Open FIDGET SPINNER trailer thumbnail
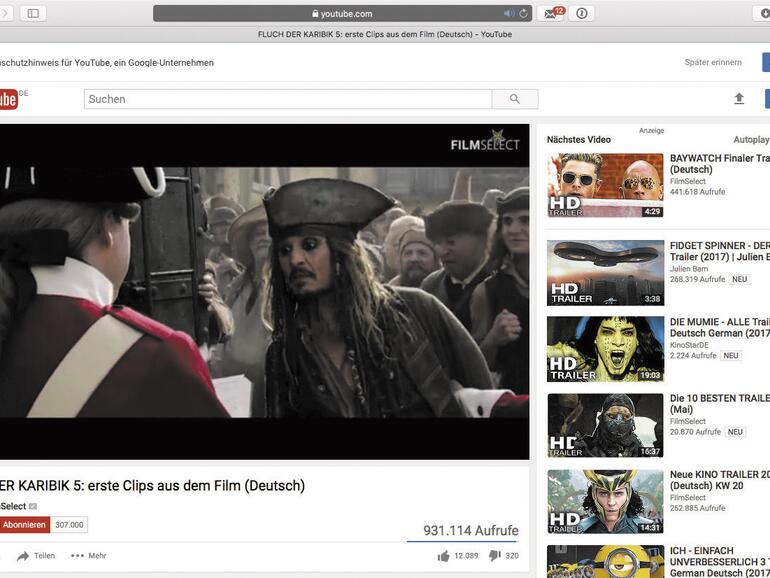 click(605, 273)
